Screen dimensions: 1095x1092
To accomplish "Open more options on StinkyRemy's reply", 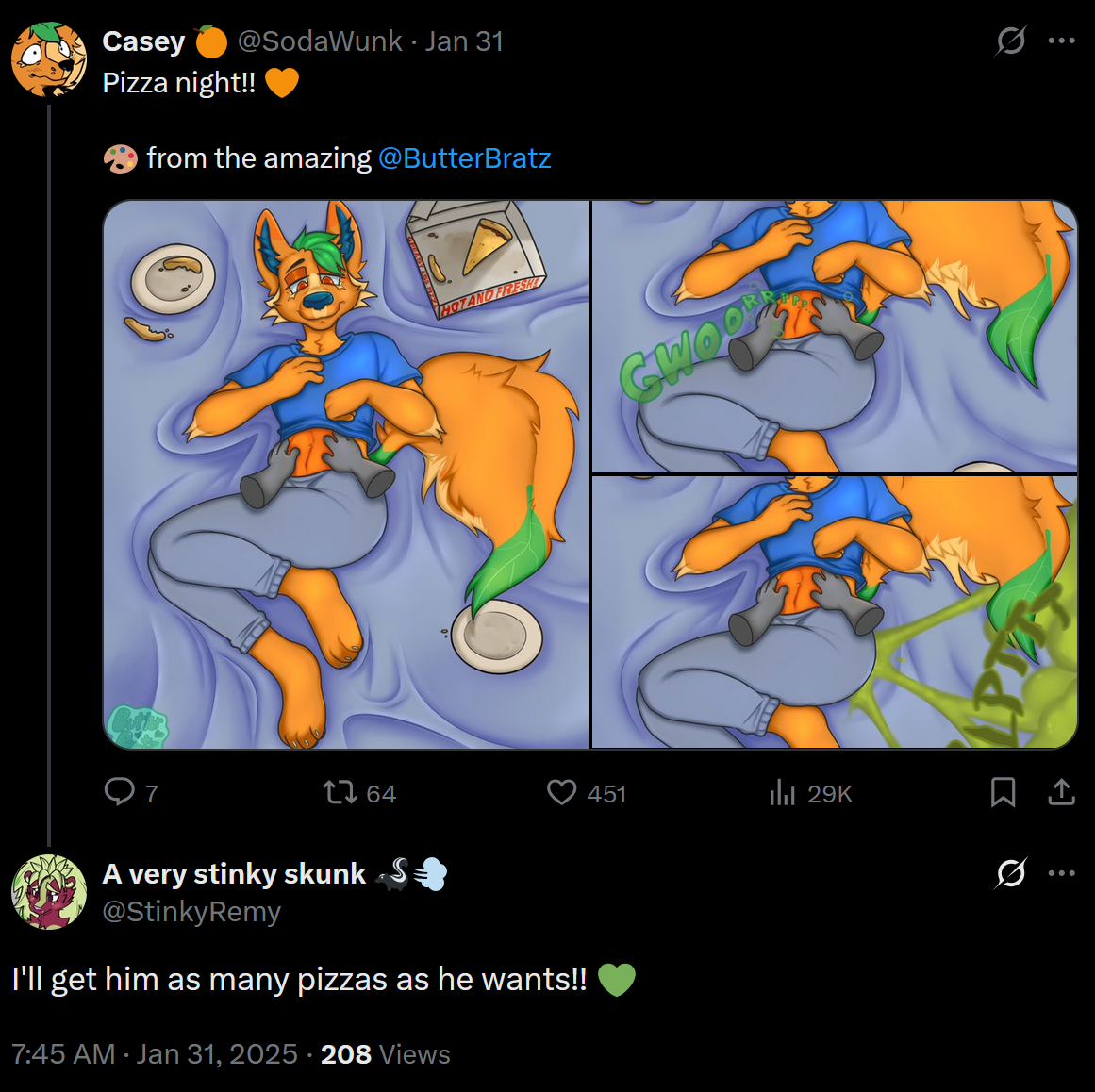I will tap(1062, 873).
